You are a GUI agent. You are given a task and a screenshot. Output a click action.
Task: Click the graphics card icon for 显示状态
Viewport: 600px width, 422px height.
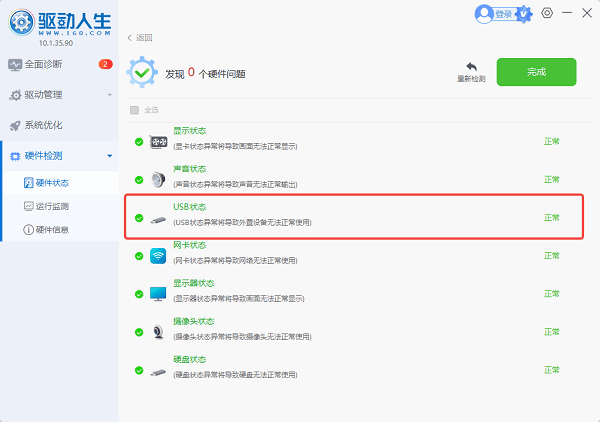158,142
